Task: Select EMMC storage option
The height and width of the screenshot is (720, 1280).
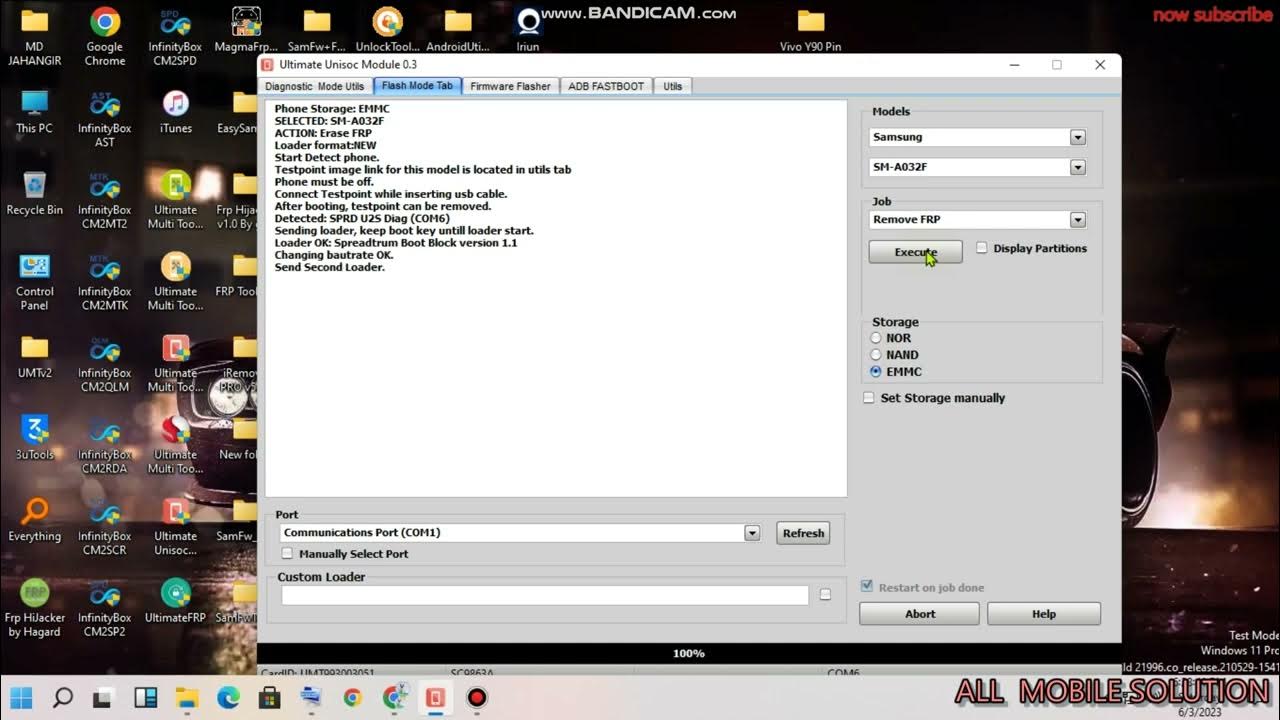Action: (x=876, y=371)
